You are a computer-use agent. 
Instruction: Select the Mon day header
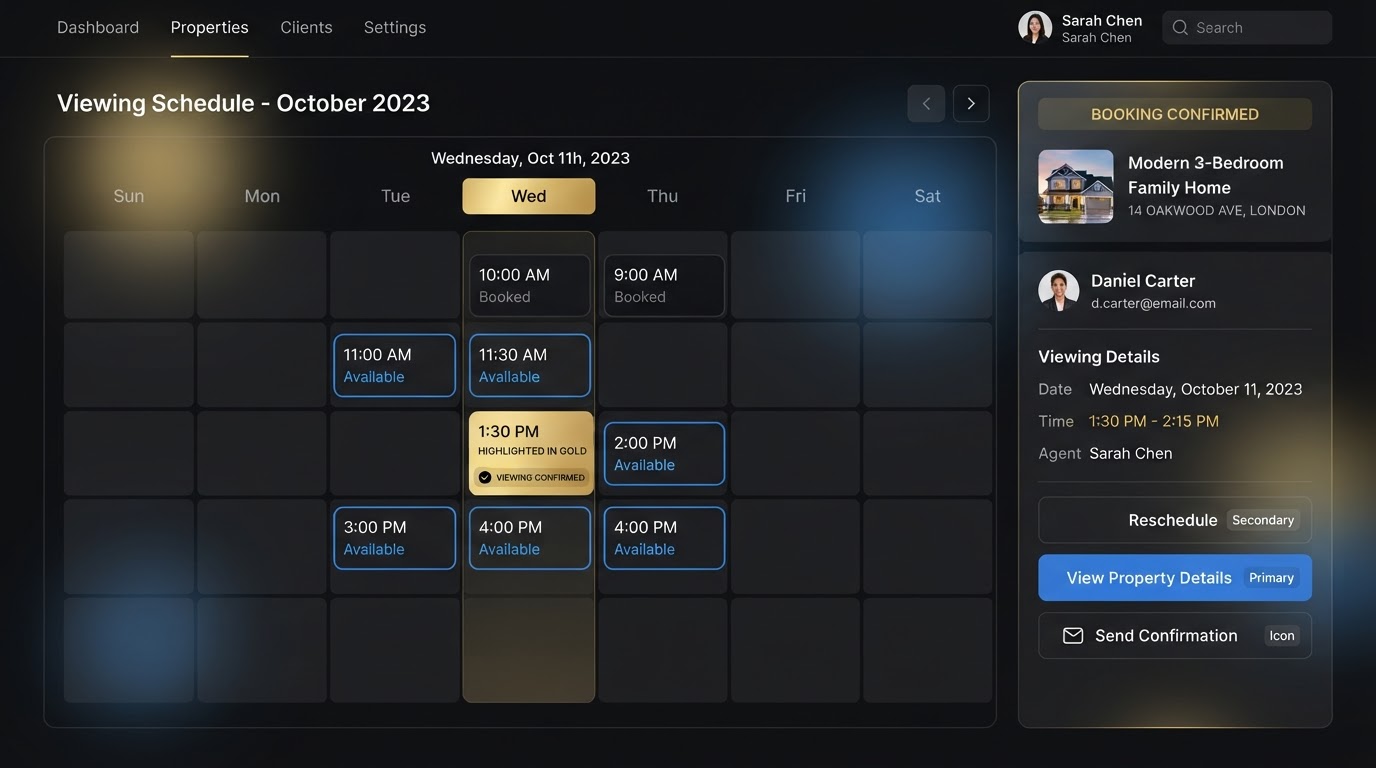point(262,196)
